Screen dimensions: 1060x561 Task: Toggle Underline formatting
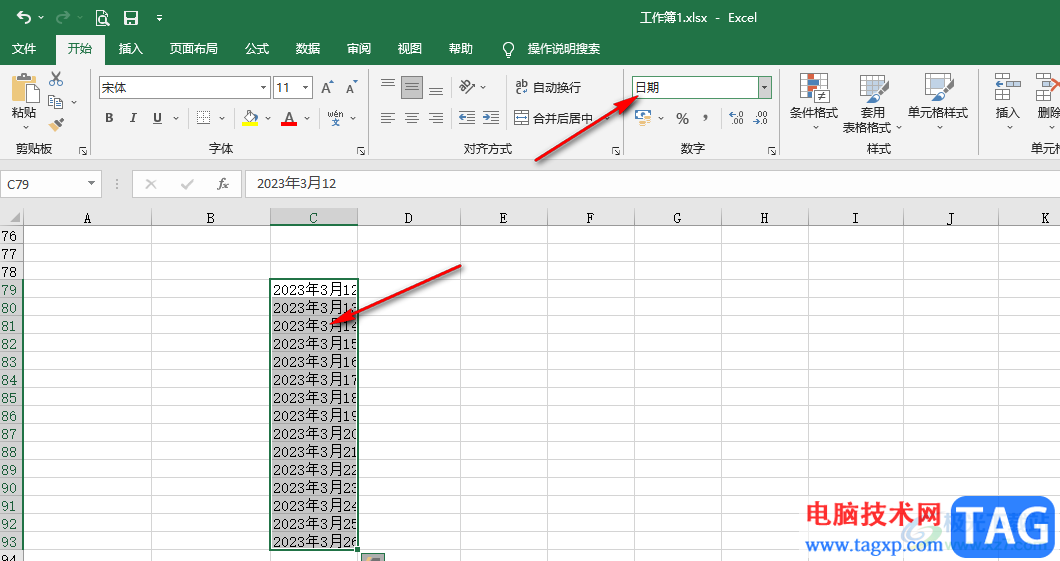[x=158, y=118]
